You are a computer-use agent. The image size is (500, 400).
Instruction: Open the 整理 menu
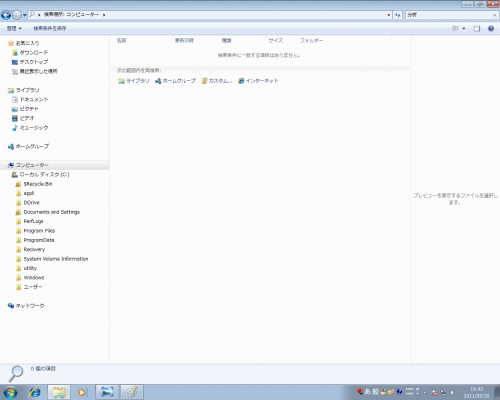(x=14, y=28)
